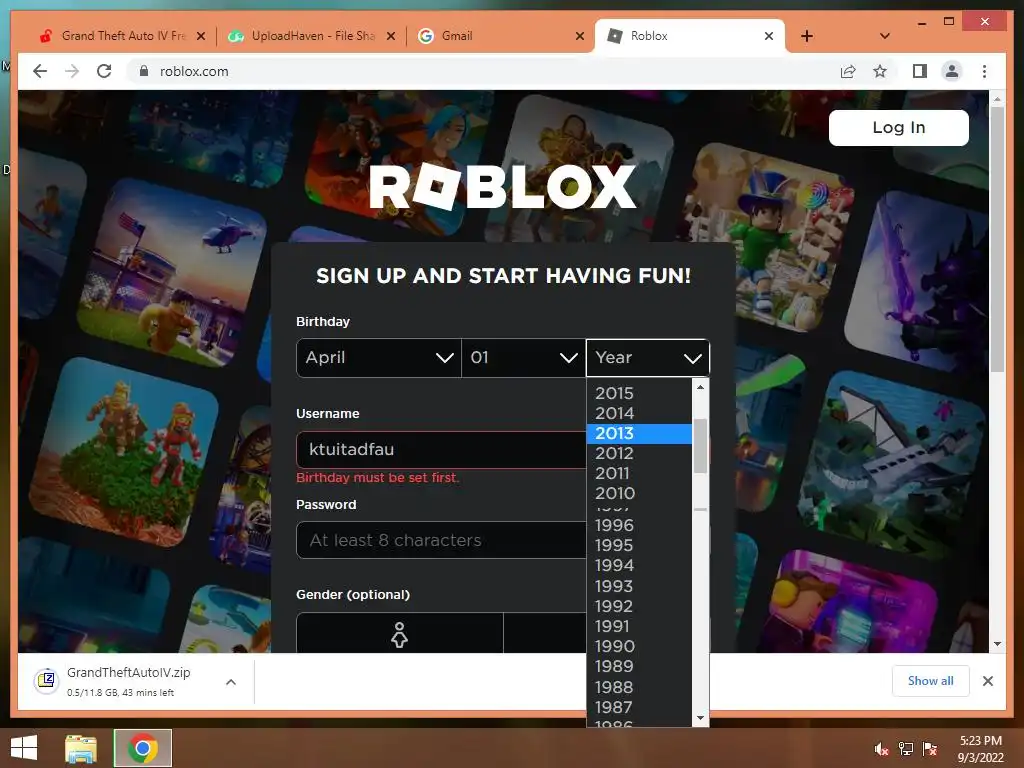
Task: Open the April month dropdown
Action: [379, 358]
